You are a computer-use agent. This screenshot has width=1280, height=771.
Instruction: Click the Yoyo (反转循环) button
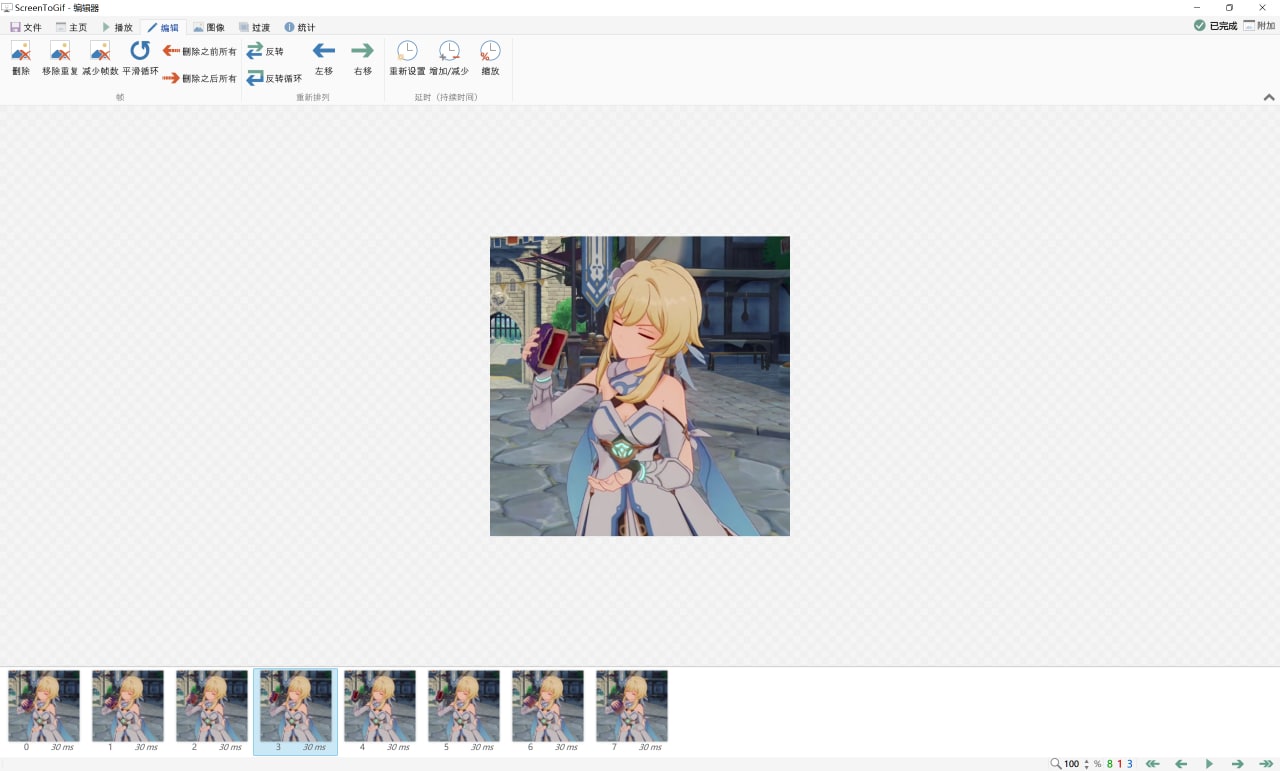tap(274, 78)
